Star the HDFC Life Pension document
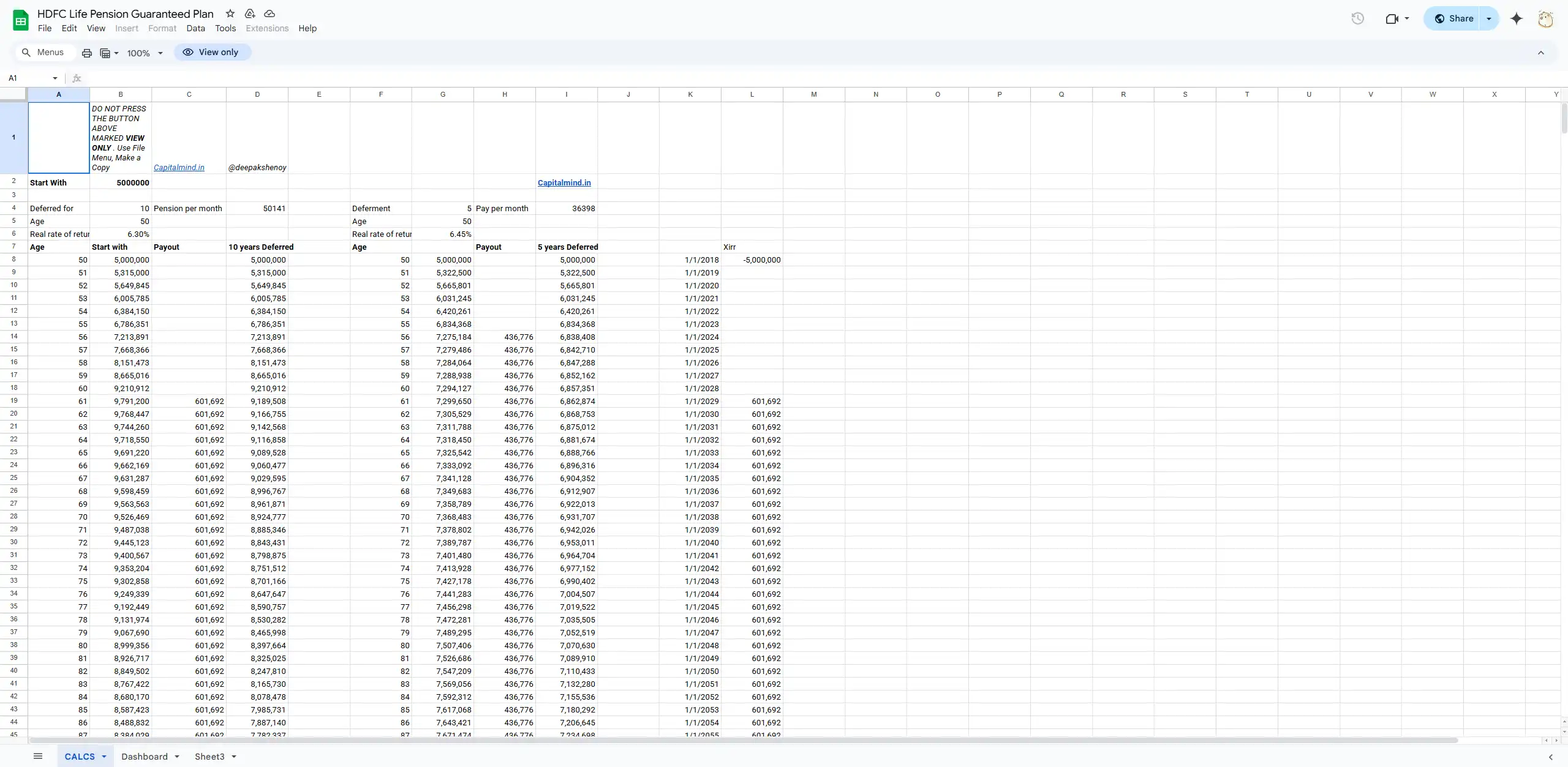 coord(230,13)
